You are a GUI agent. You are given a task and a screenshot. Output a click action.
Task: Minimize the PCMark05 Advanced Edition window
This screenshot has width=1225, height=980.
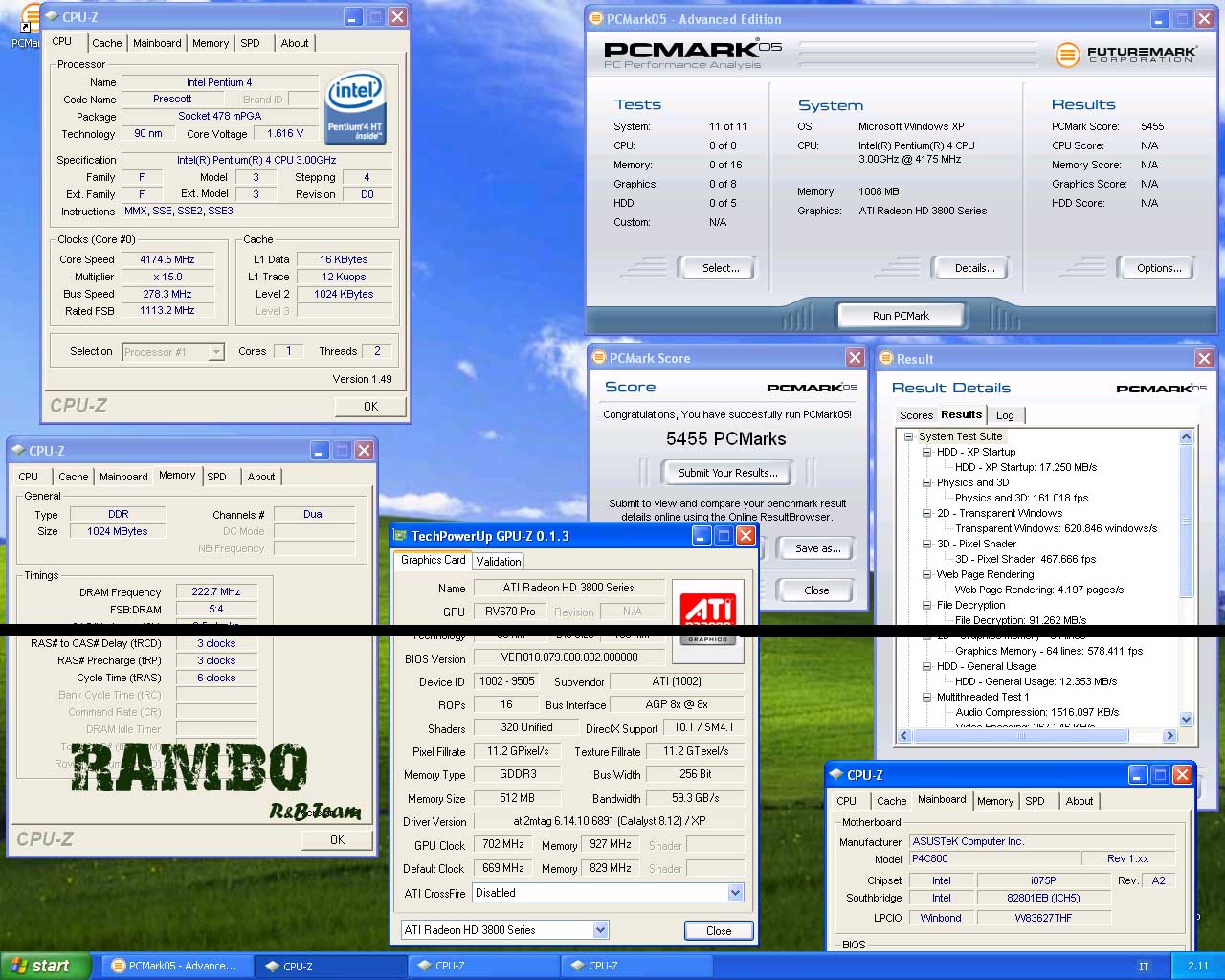point(1160,18)
